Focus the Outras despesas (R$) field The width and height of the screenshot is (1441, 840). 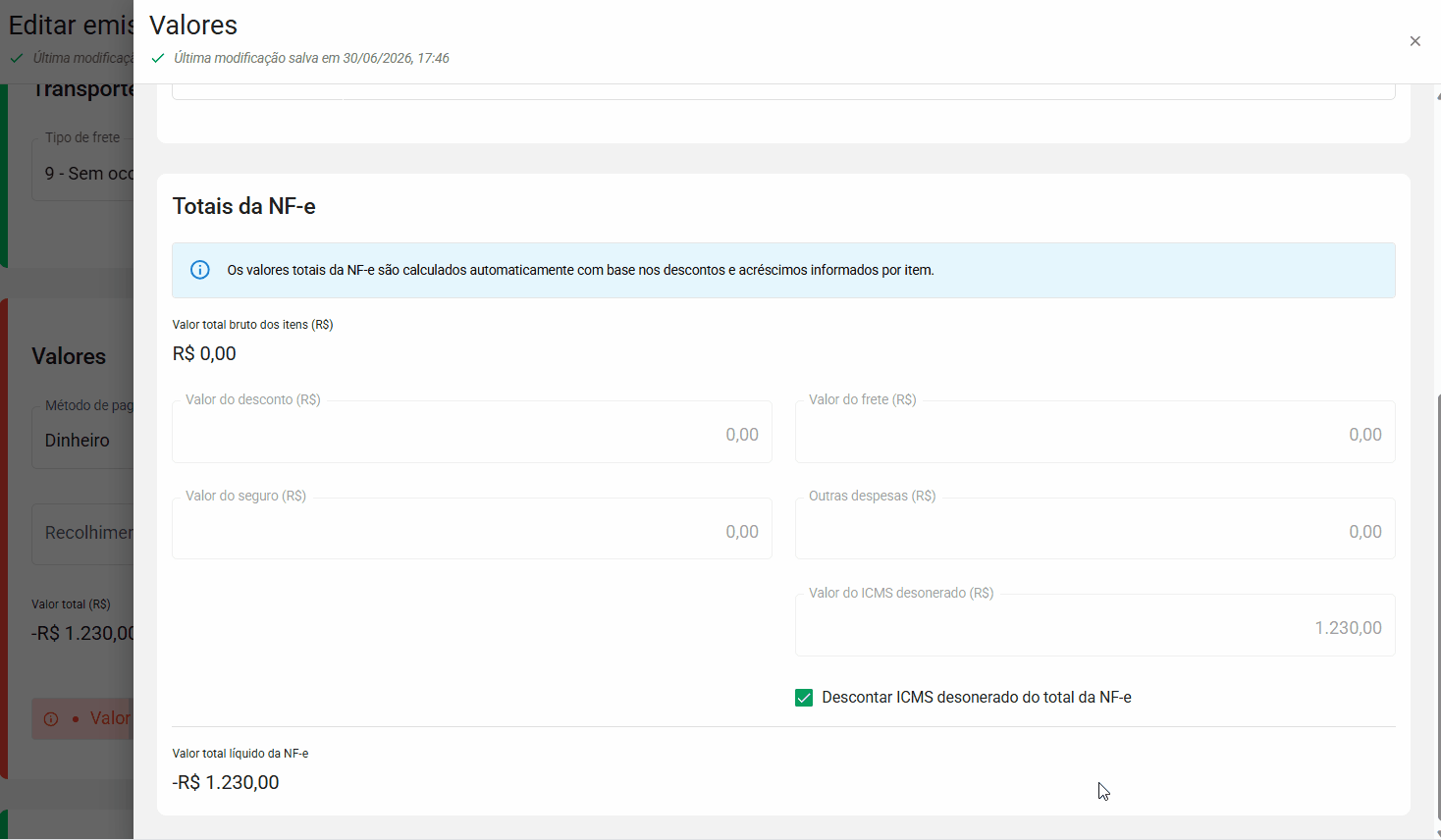(1094, 529)
